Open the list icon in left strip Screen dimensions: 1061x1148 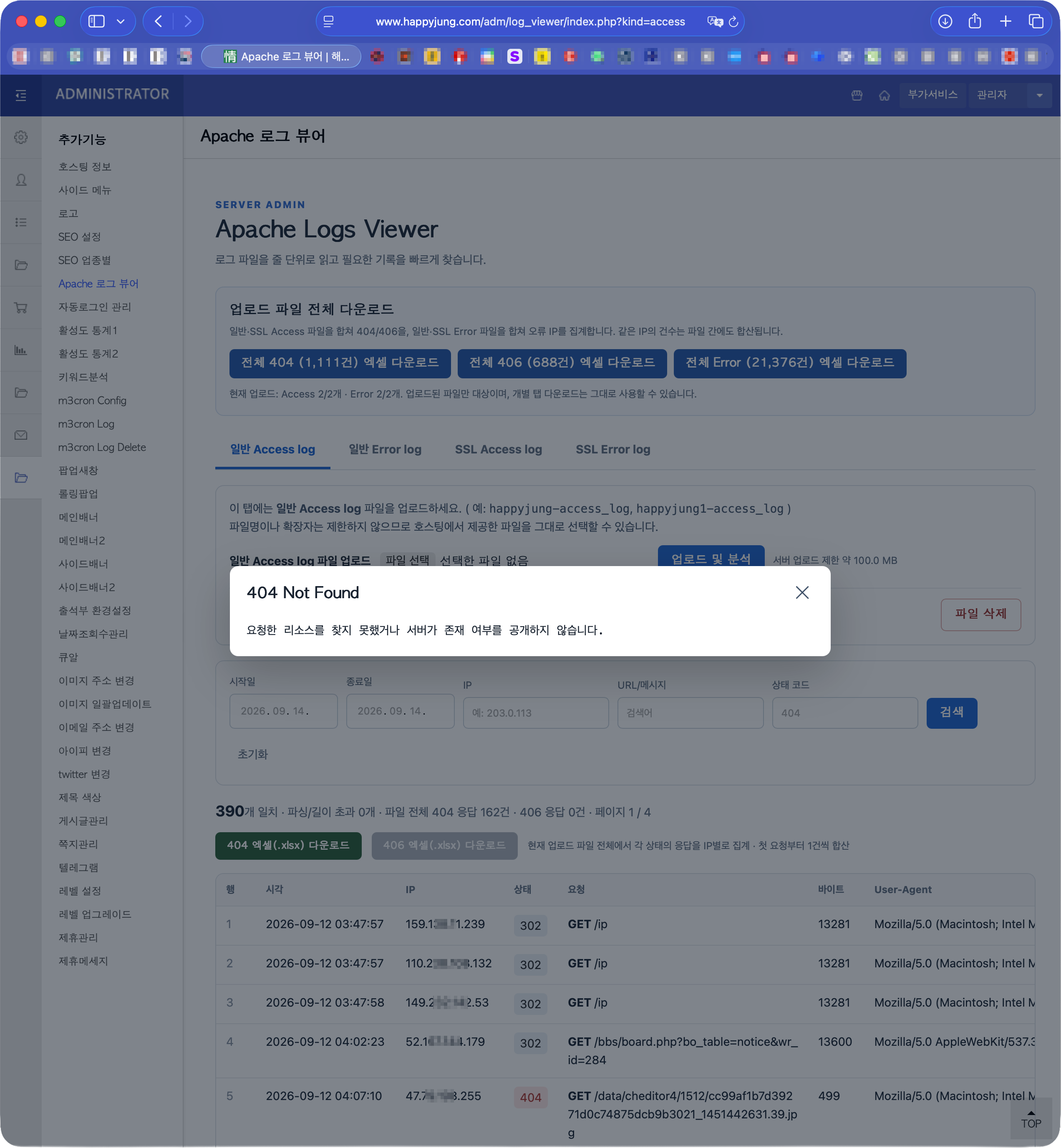[21, 222]
